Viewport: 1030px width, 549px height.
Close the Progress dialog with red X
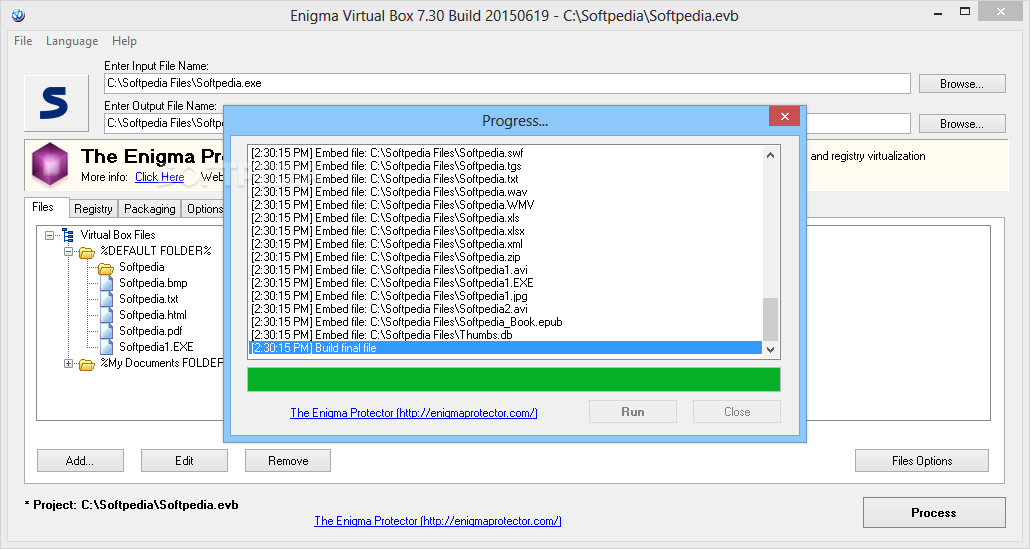coord(783,117)
